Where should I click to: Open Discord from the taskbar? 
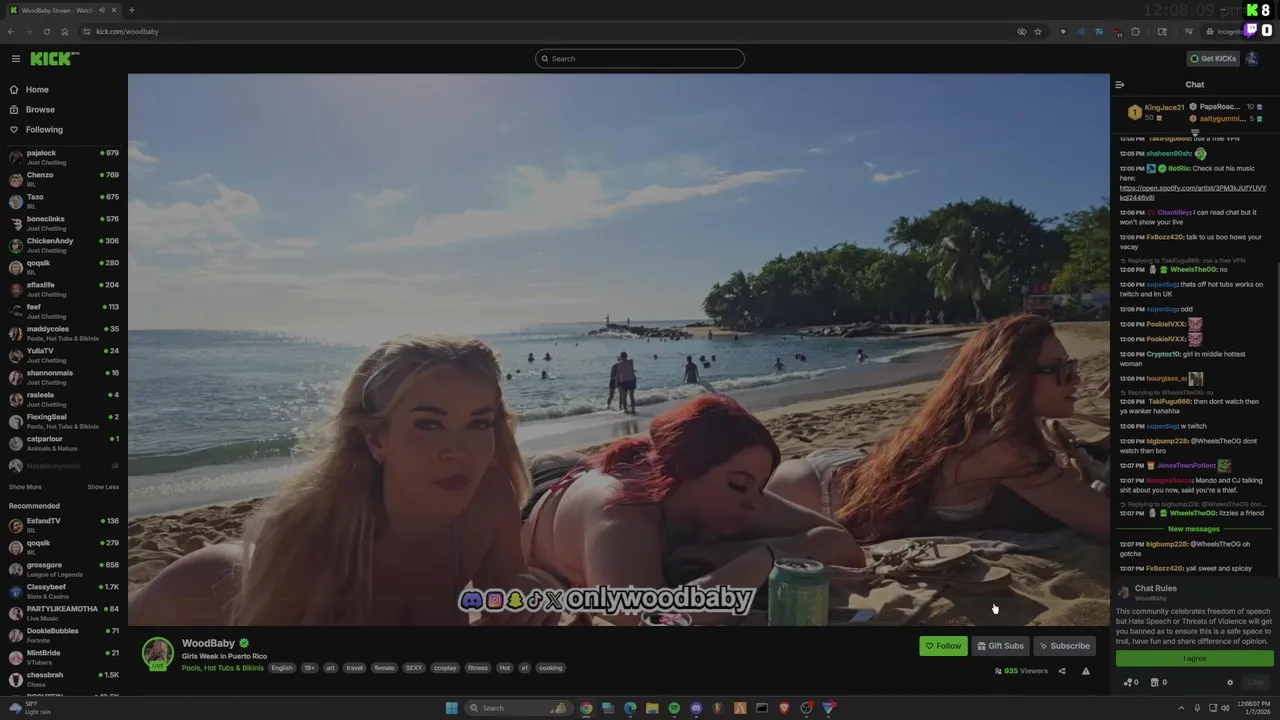696,708
